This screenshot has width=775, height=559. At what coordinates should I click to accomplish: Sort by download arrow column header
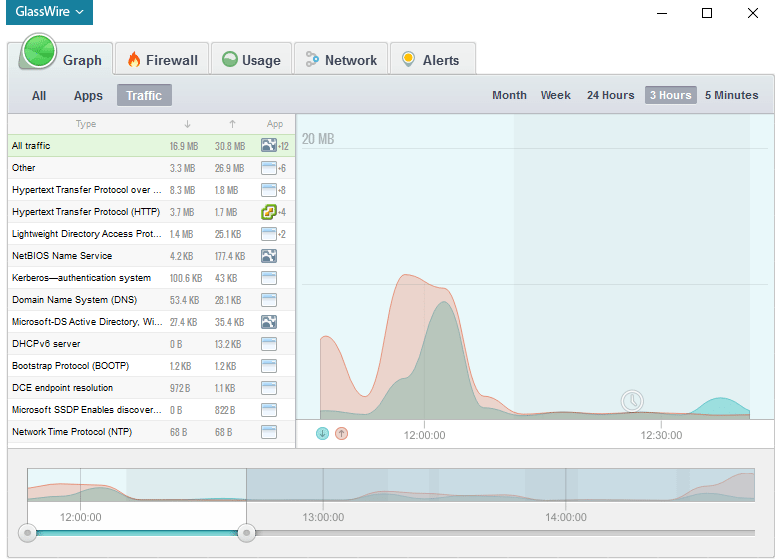point(187,124)
